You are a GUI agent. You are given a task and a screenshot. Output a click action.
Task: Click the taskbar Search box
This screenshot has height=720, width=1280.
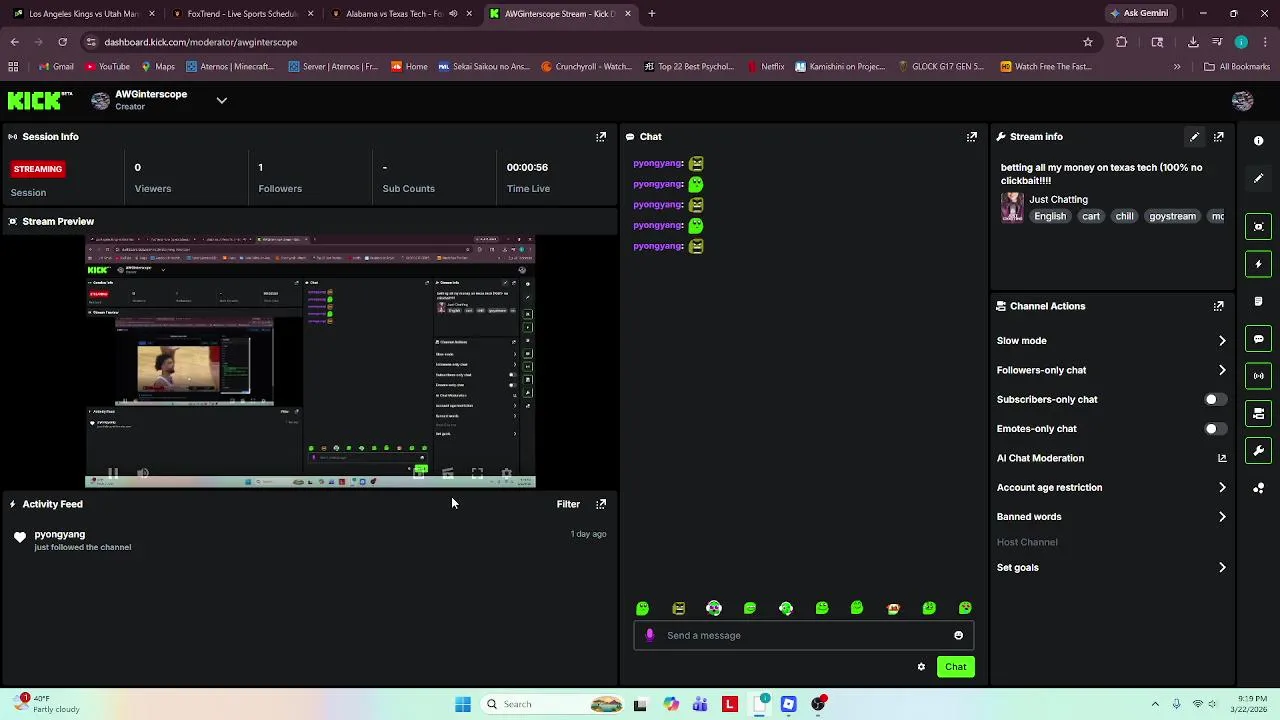[x=551, y=704]
